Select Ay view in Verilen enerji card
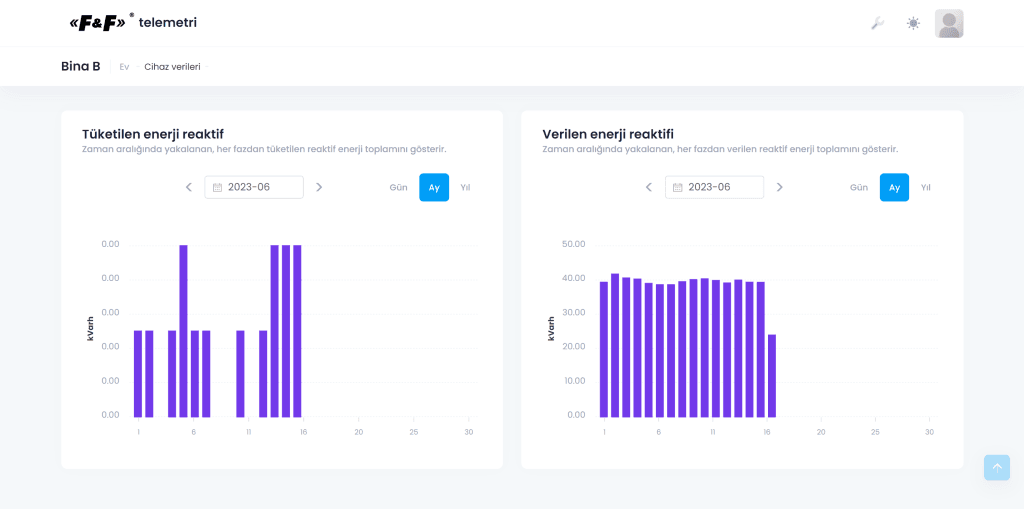Screen dimensions: 1024x509 click(894, 188)
